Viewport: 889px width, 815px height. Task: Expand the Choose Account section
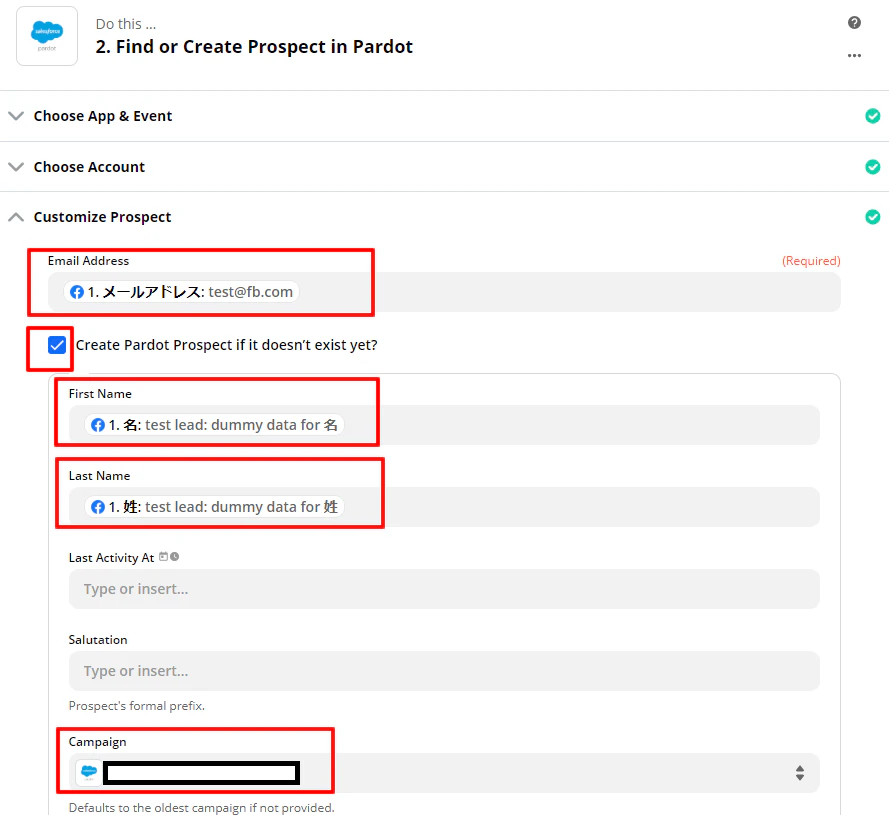point(16,166)
